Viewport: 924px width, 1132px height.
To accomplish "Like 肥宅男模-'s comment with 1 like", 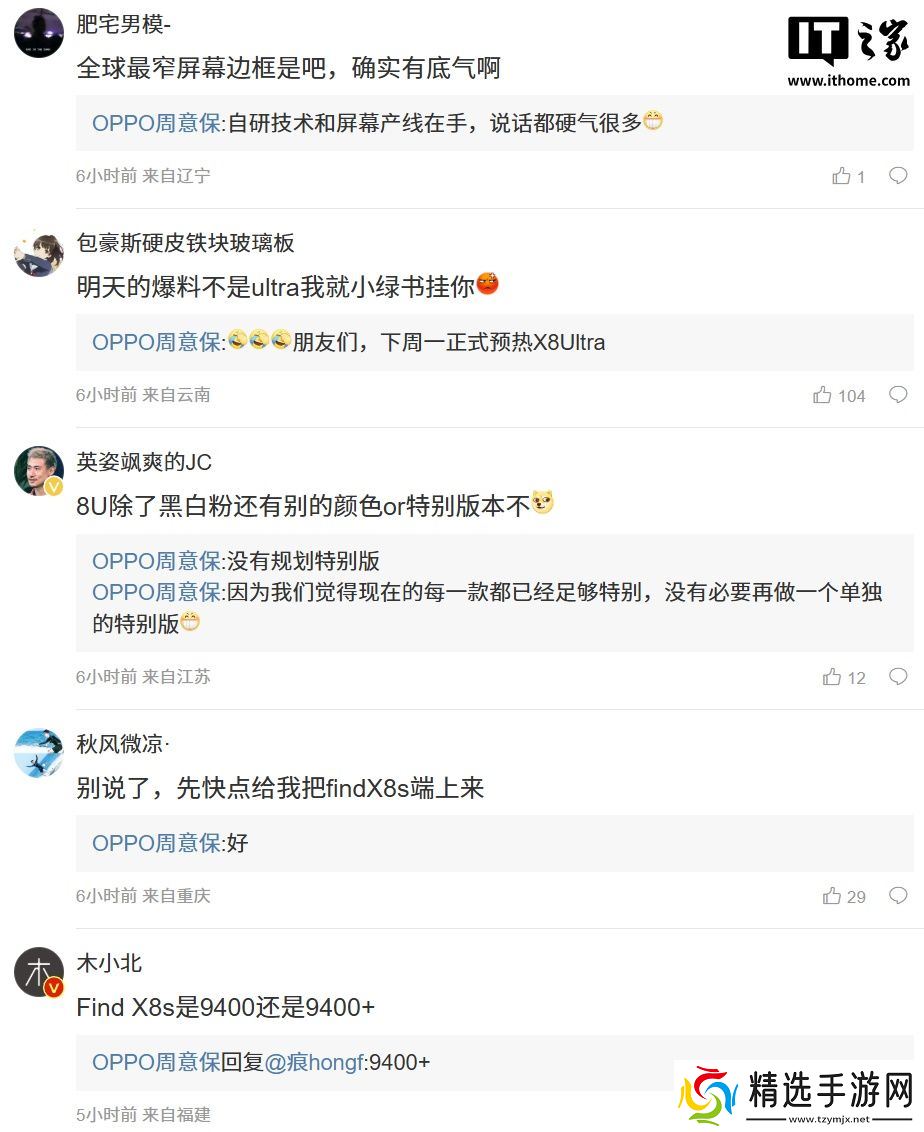I will (841, 177).
